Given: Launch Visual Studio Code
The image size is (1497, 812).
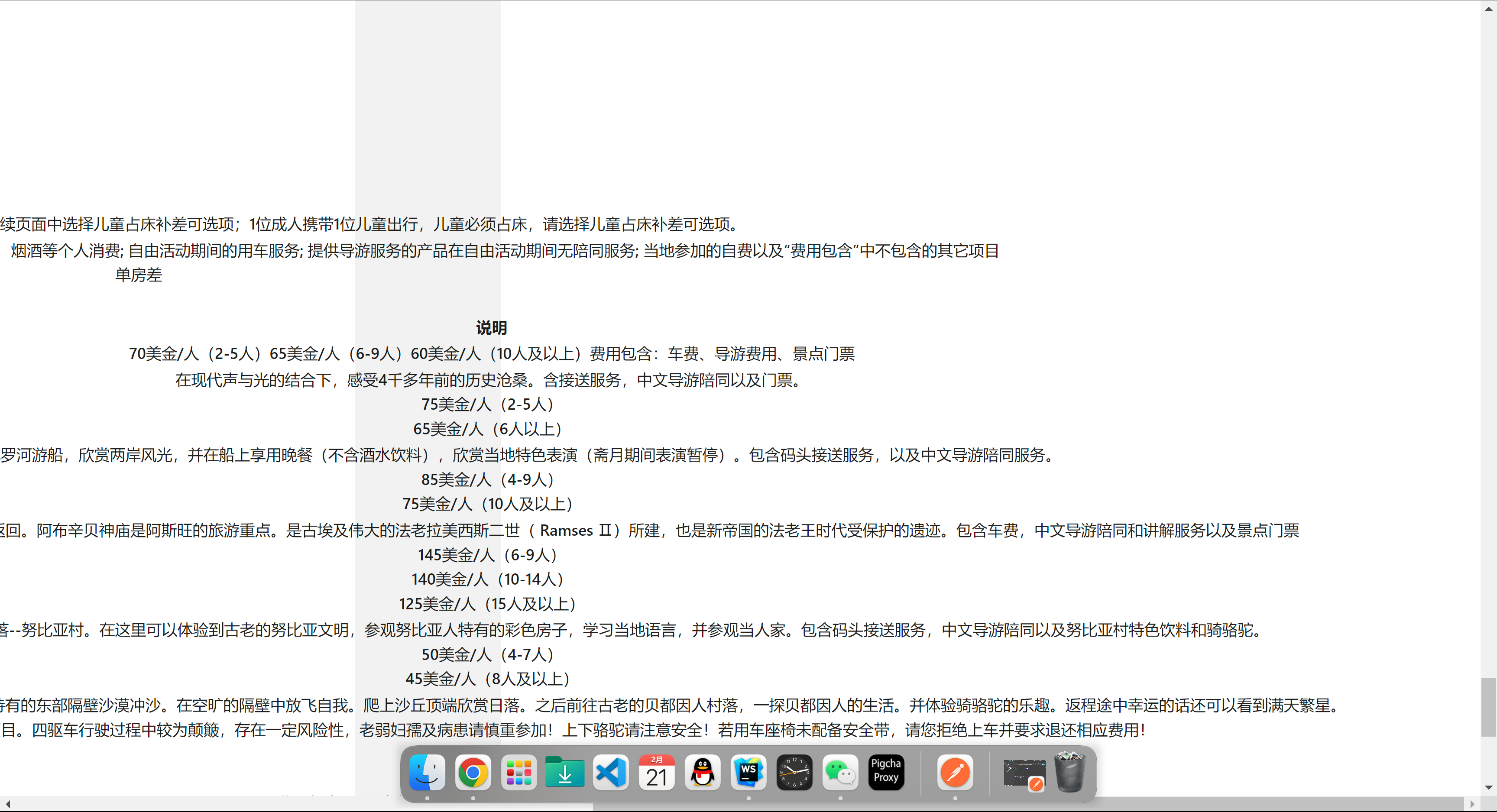Looking at the screenshot, I should click(611, 773).
